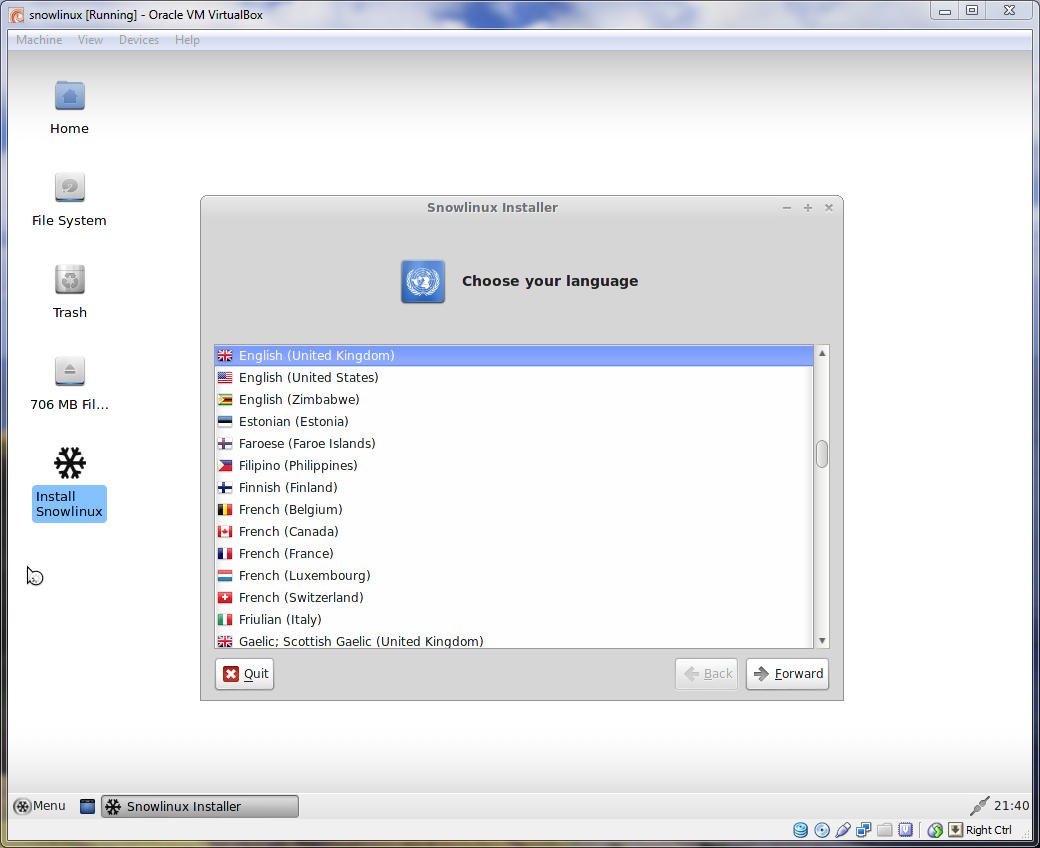Open the View menu
The width and height of the screenshot is (1040, 848).
[x=90, y=40]
